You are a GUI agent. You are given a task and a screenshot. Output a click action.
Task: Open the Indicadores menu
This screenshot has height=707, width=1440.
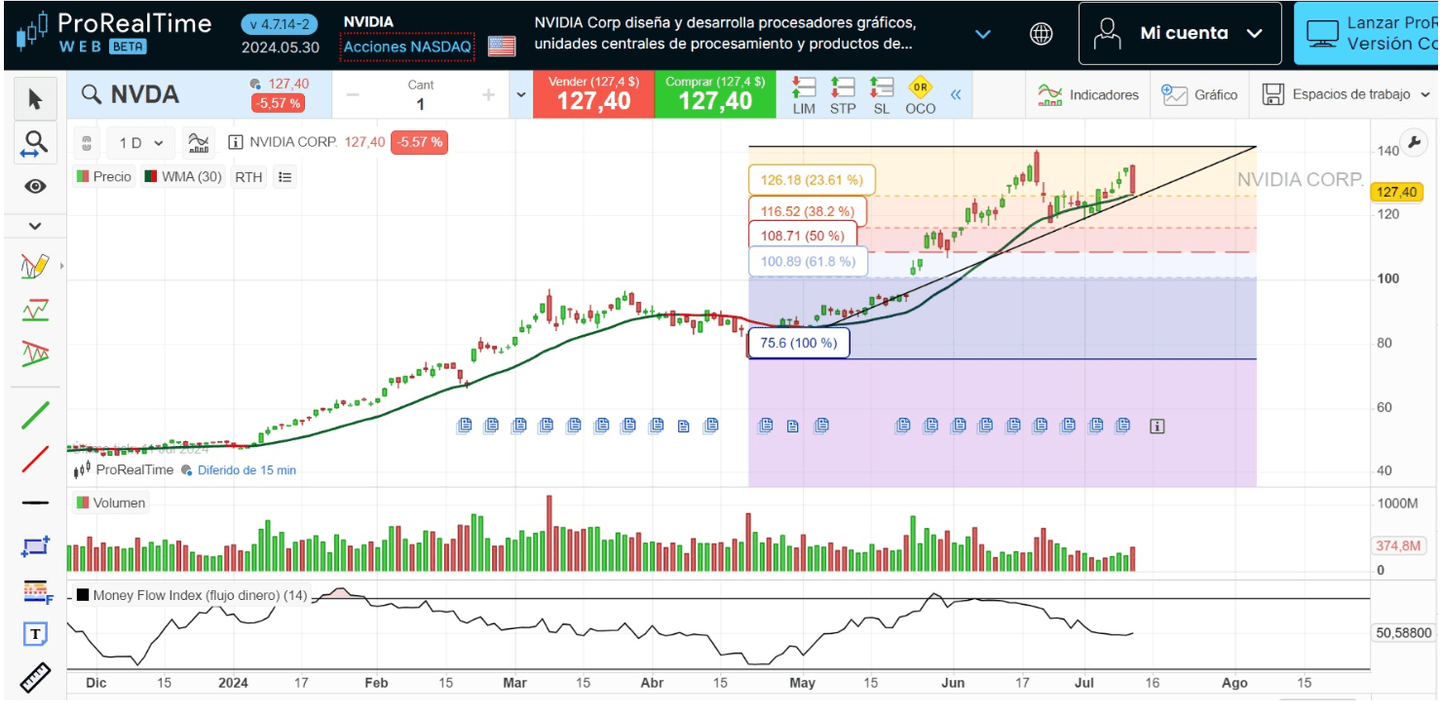[1088, 95]
